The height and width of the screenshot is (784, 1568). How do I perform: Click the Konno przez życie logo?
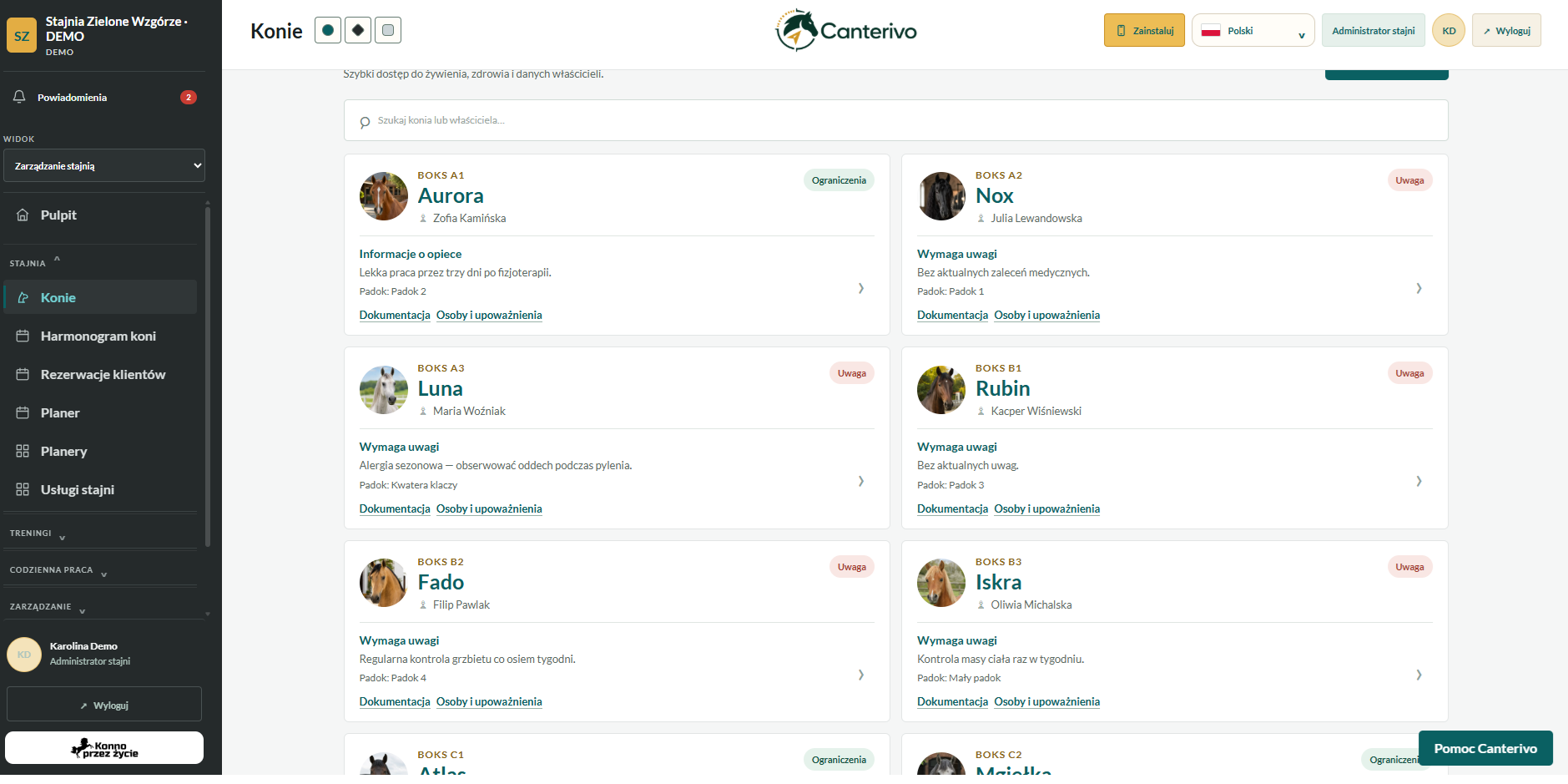coord(104,748)
